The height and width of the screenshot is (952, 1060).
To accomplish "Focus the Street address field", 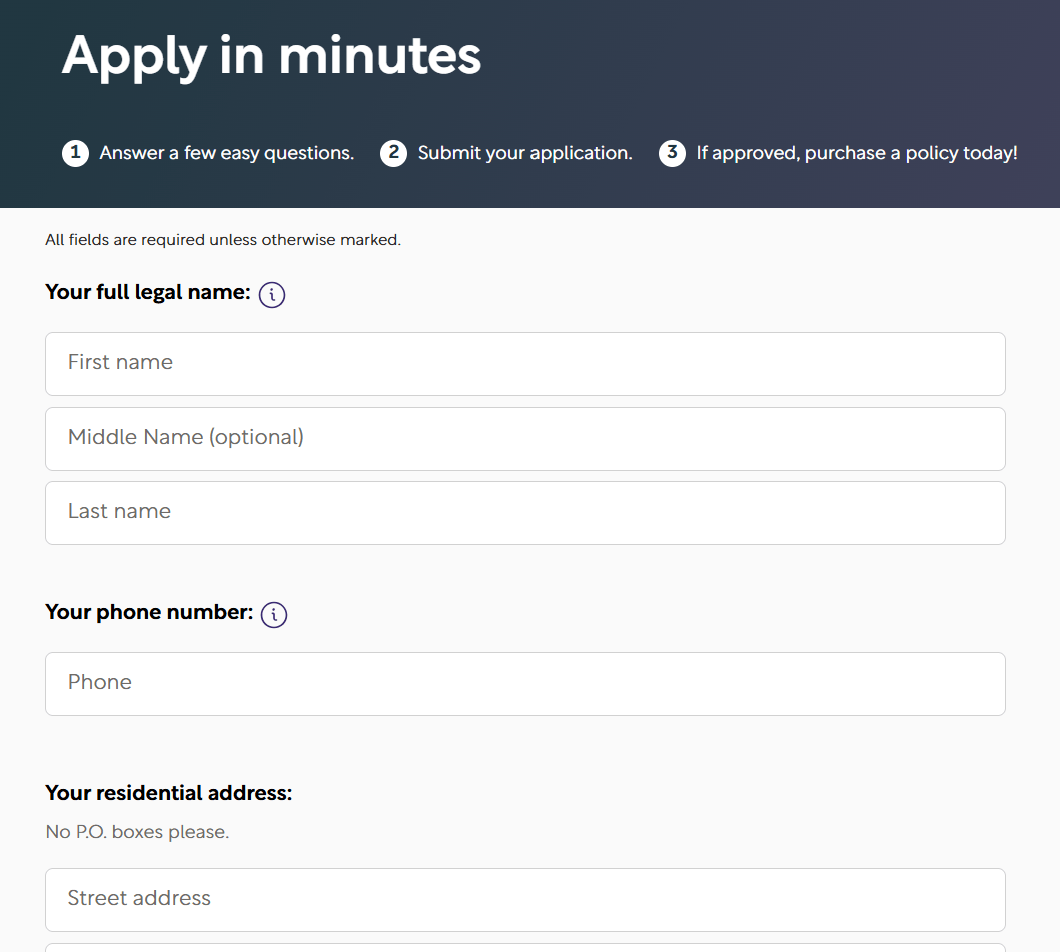I will click(x=525, y=900).
